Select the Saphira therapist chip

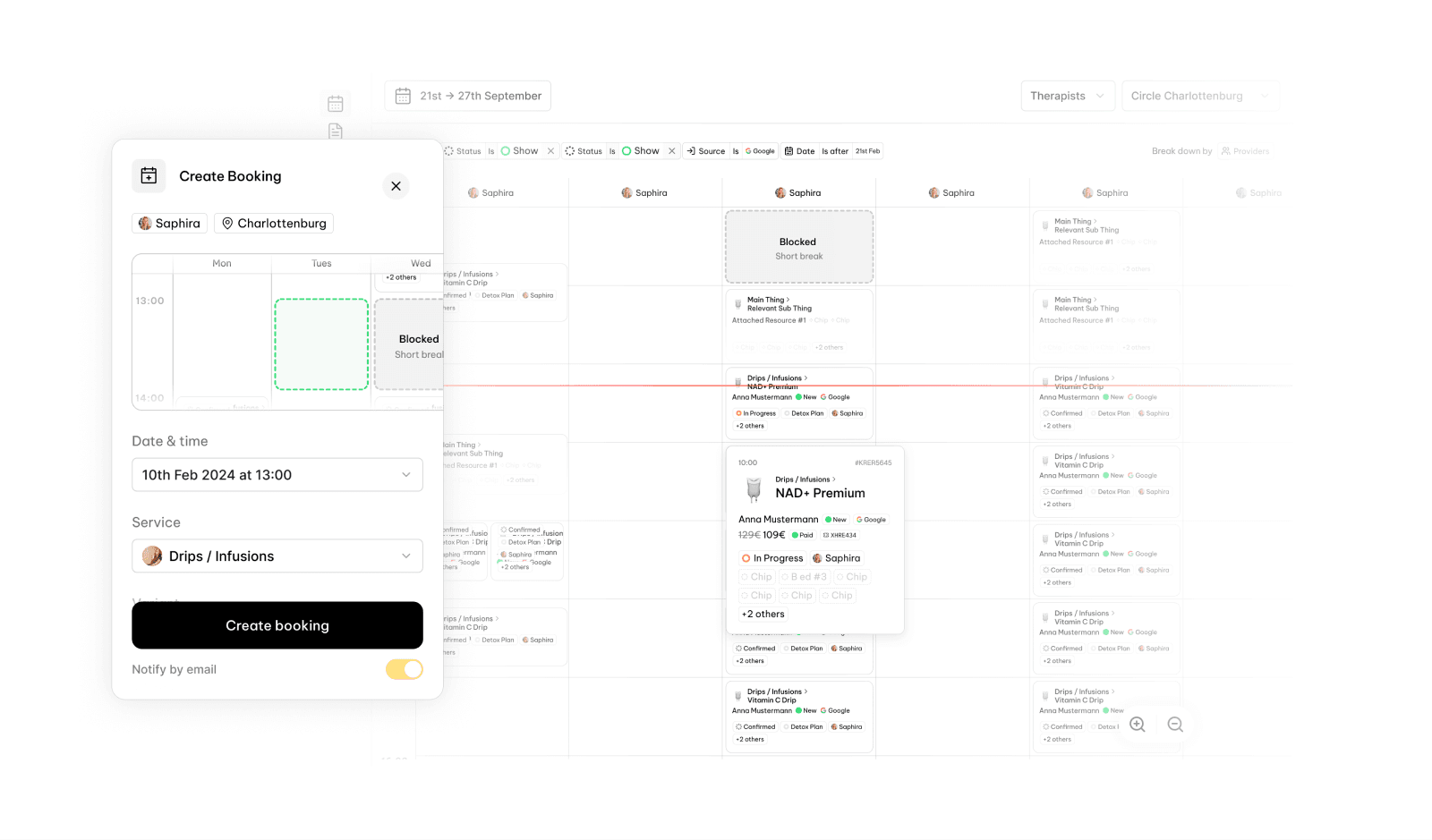click(169, 224)
